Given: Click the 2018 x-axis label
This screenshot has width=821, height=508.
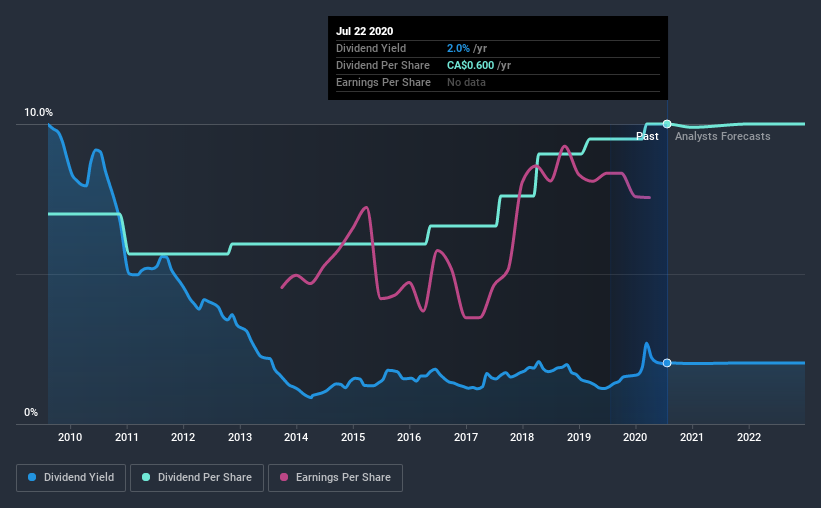Looking at the screenshot, I should (522, 437).
